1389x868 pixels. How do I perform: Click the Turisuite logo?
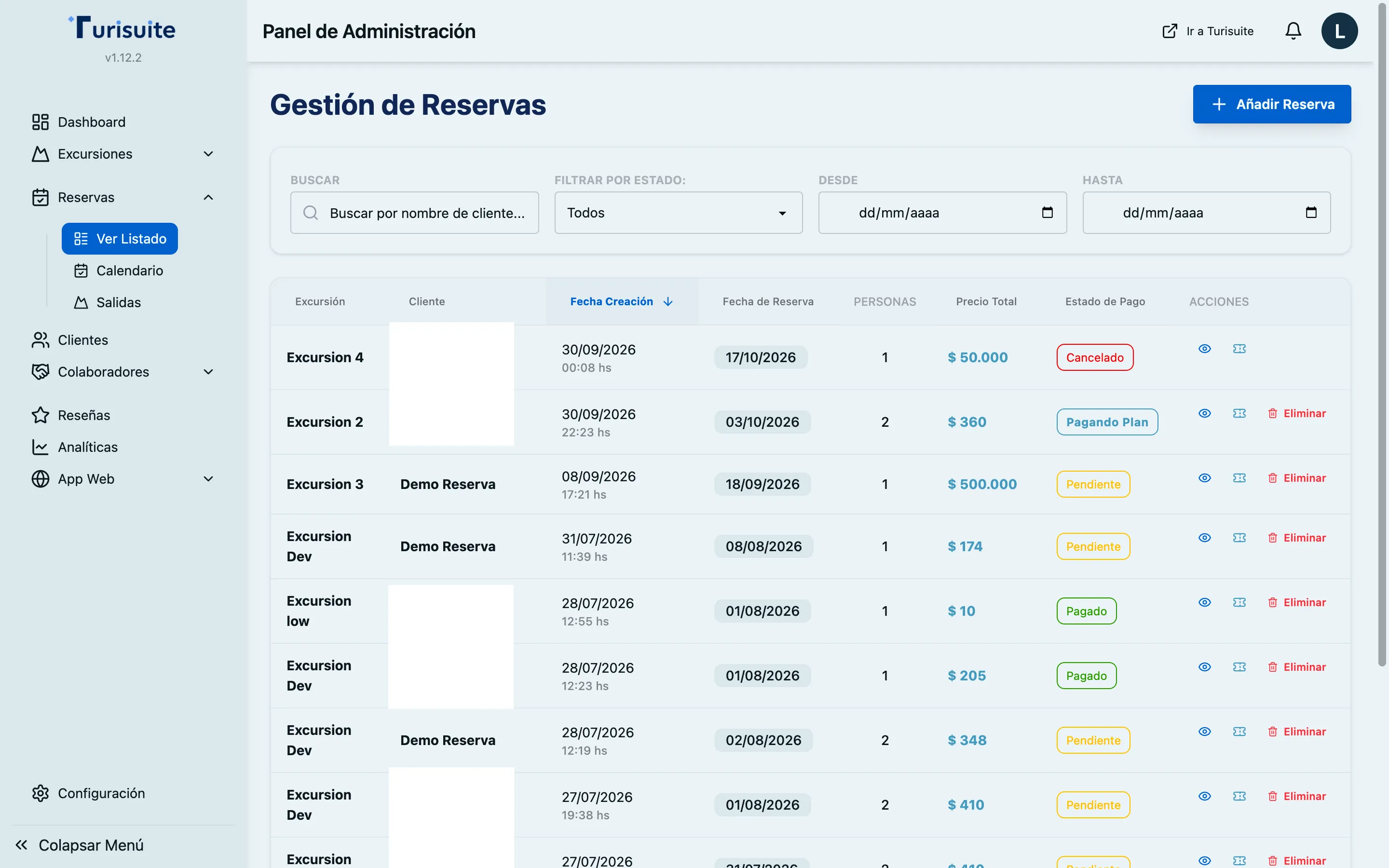click(x=122, y=27)
